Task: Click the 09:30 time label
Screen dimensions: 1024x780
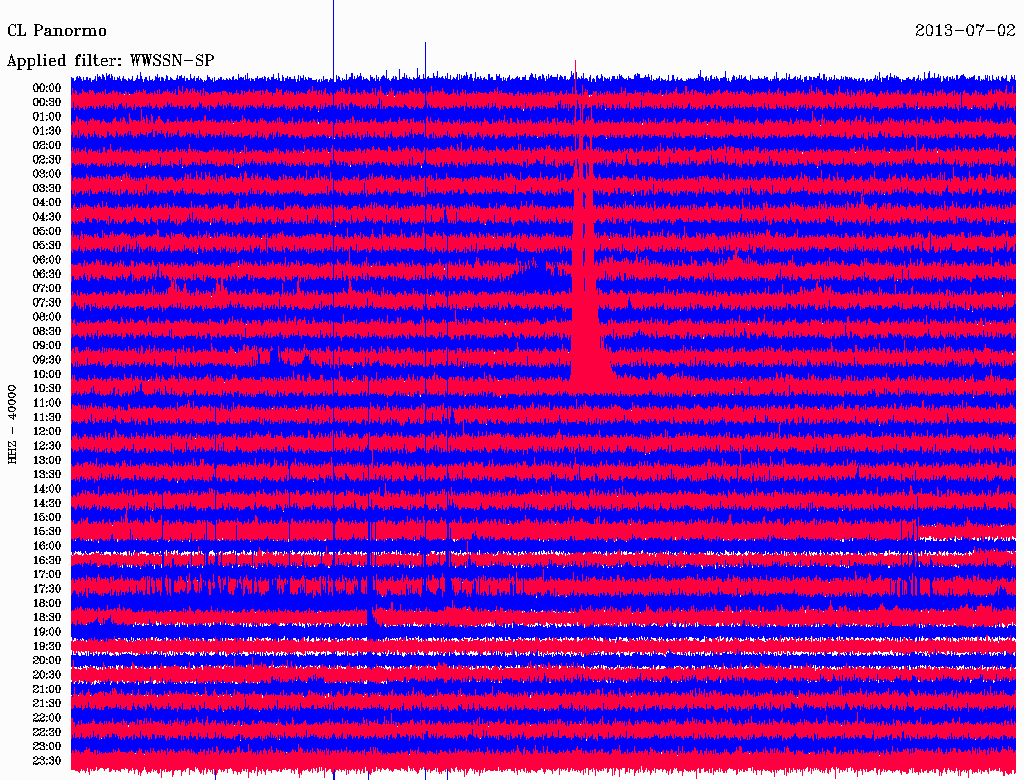Action: tap(46, 359)
